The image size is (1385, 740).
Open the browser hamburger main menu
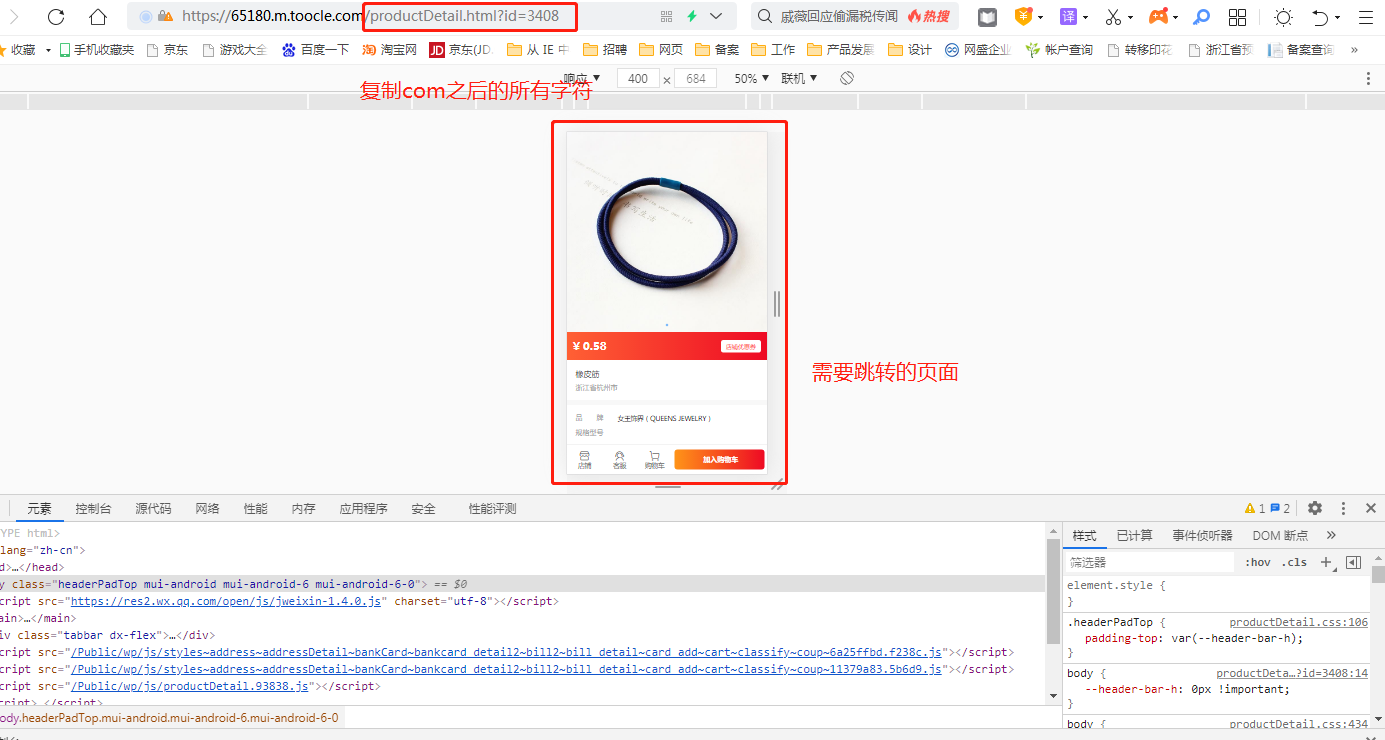1366,17
